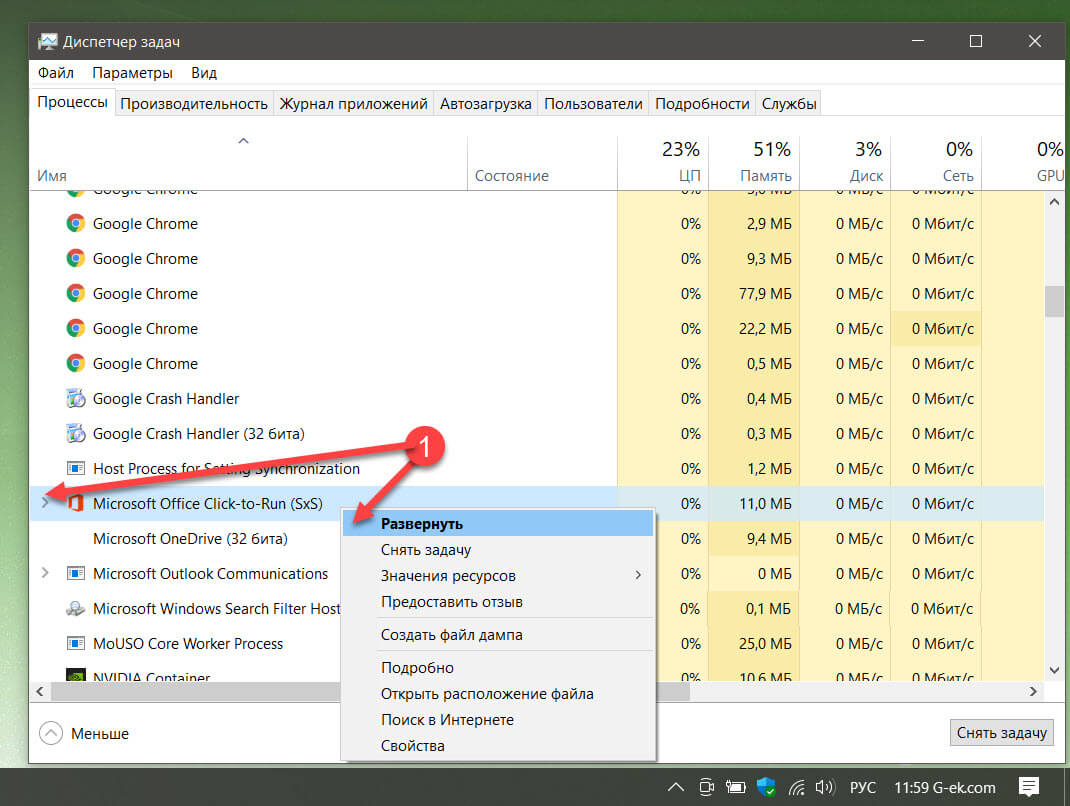Switch to the Службы tab
1070x806 pixels.
789,104
